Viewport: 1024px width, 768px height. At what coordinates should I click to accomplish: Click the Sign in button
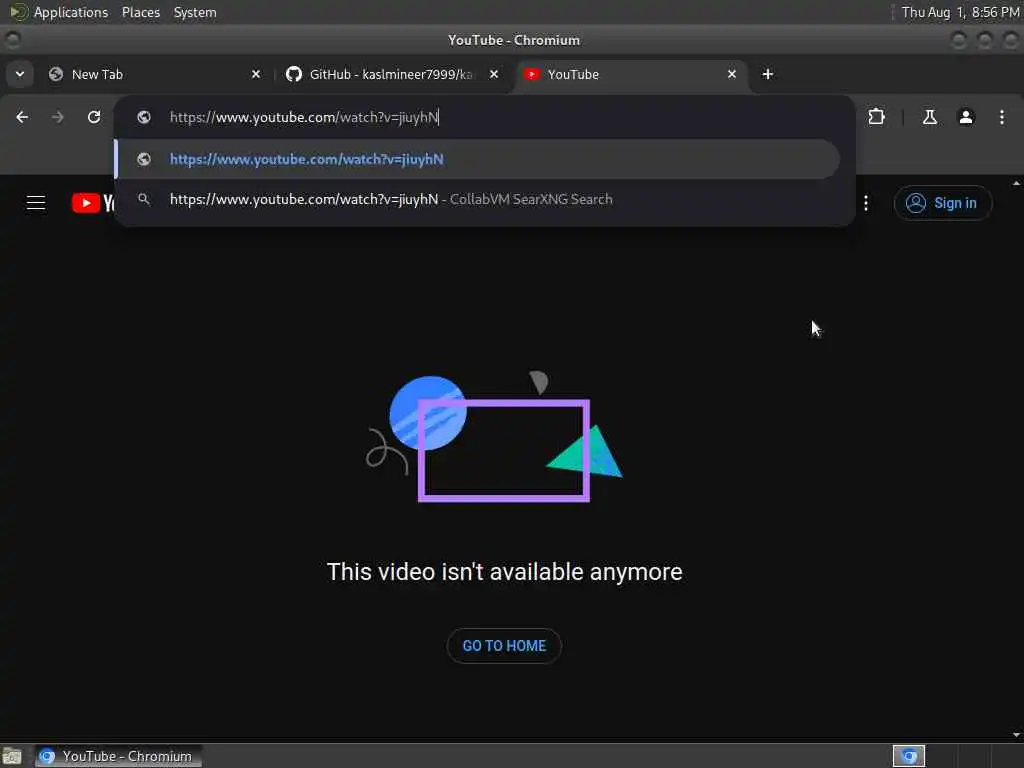(x=942, y=203)
